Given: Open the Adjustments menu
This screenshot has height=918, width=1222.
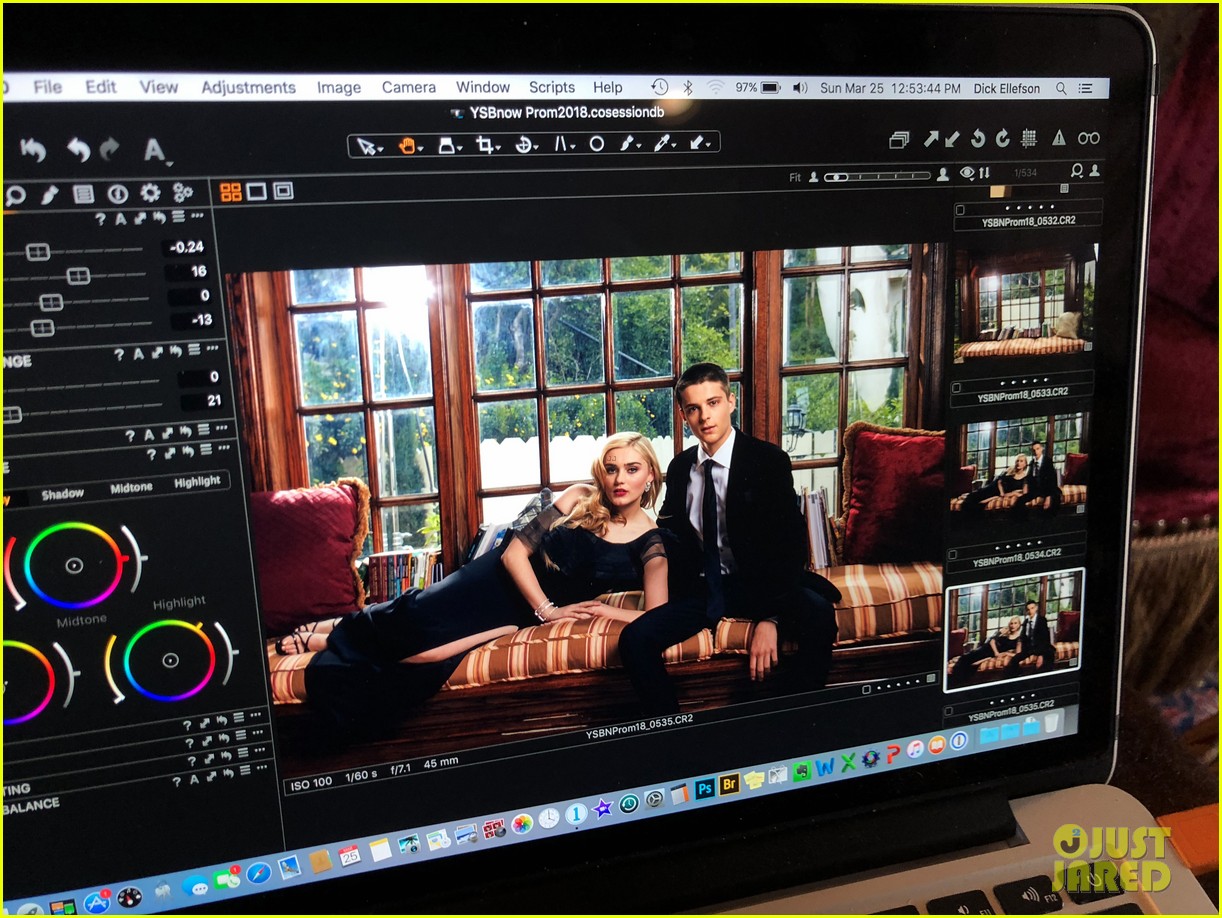Looking at the screenshot, I should (x=250, y=87).
